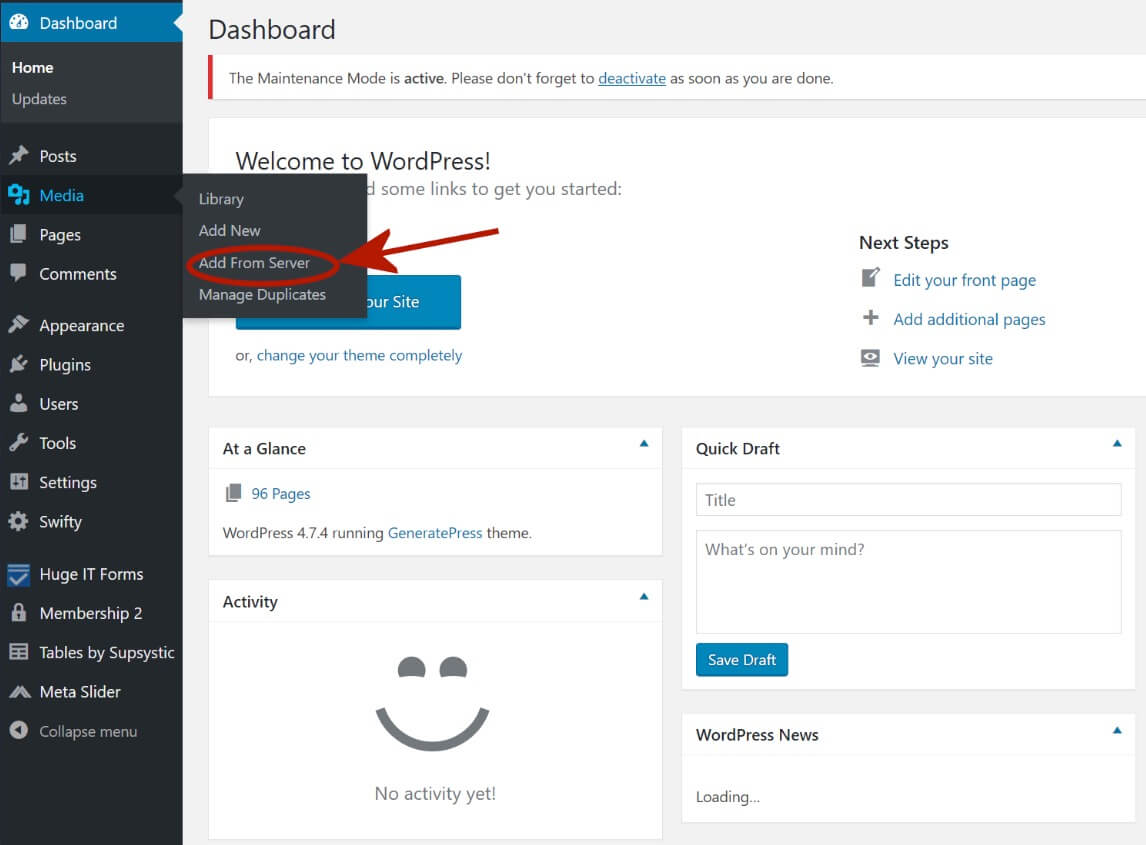
Task: Open the Home item under Dashboard
Action: click(32, 67)
